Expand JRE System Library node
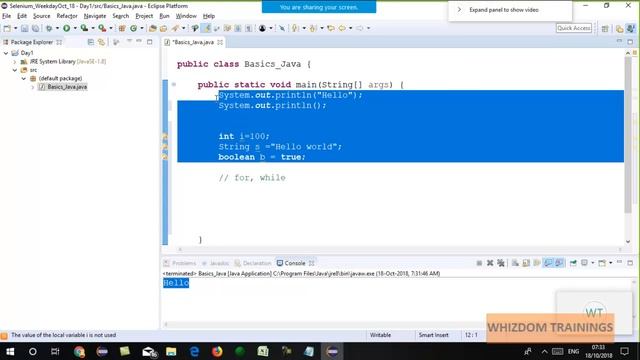640x360 pixels. click(x=15, y=62)
